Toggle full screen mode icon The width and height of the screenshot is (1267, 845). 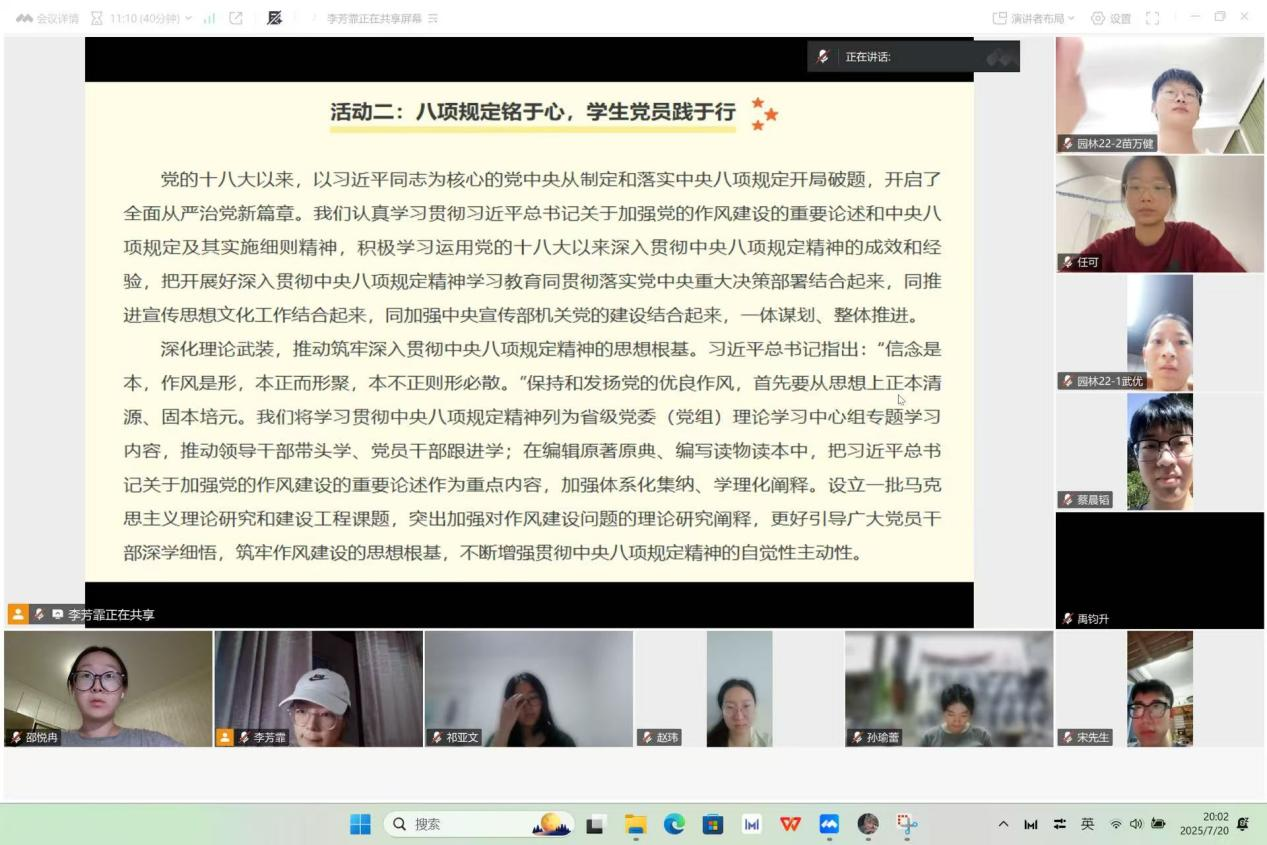1152,18
